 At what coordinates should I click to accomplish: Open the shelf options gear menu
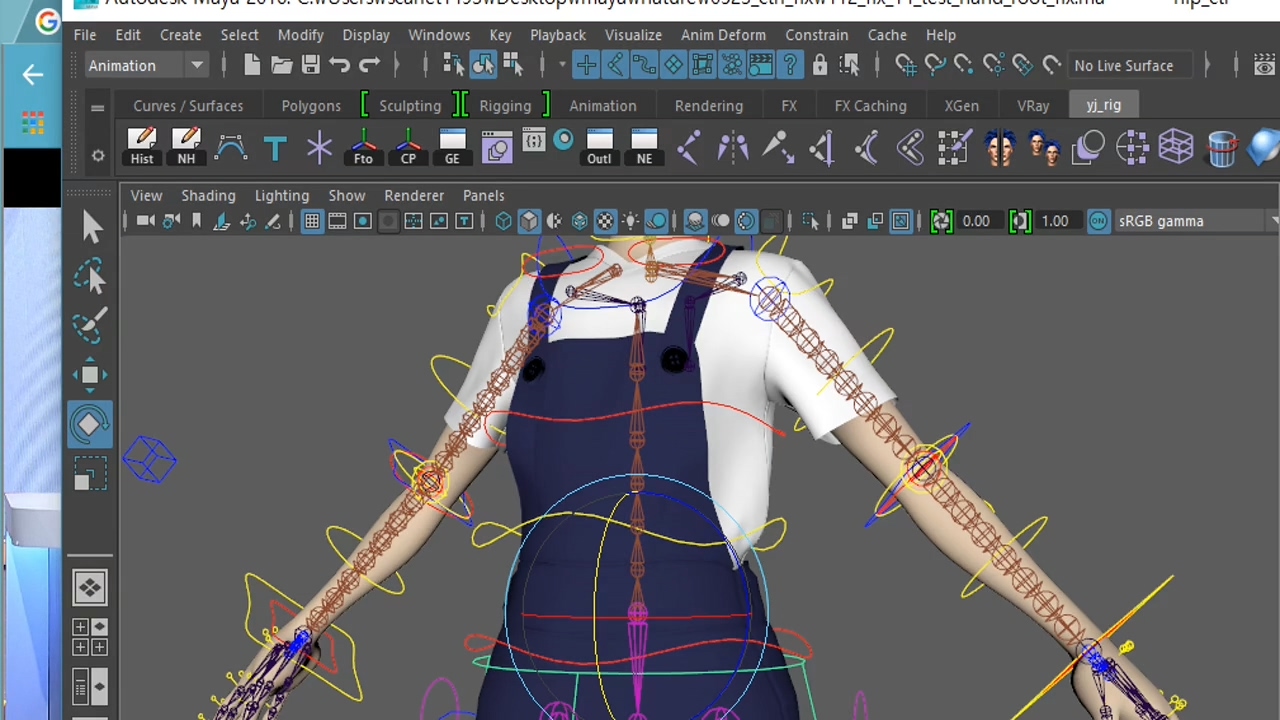coord(98,156)
